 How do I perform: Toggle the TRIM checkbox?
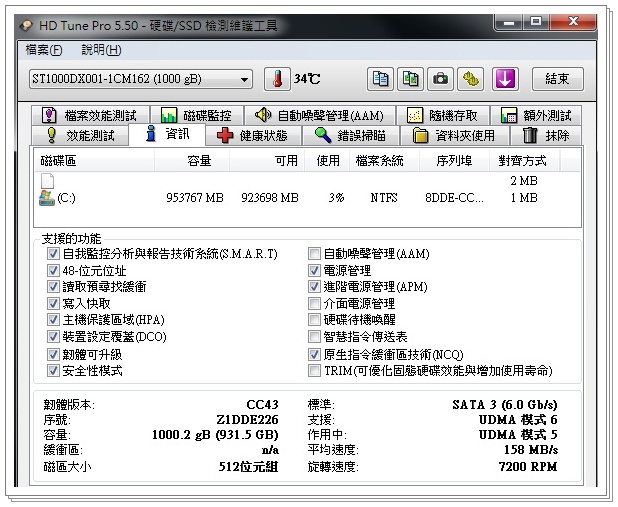tap(314, 371)
